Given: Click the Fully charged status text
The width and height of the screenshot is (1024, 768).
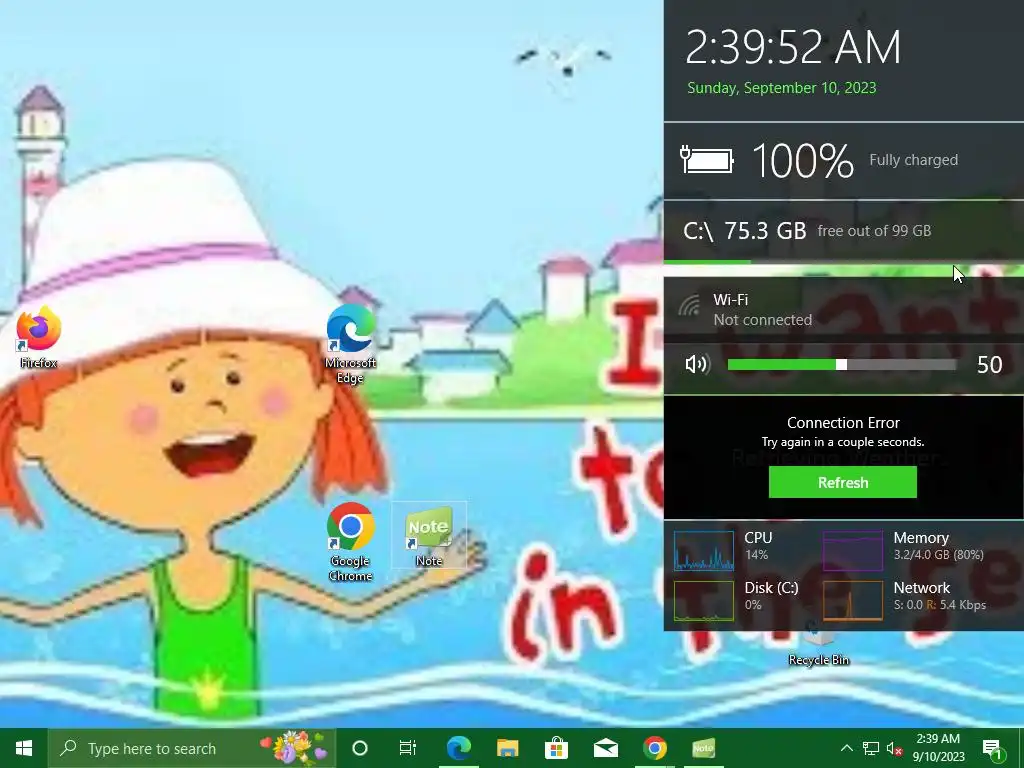Looking at the screenshot, I should [913, 160].
